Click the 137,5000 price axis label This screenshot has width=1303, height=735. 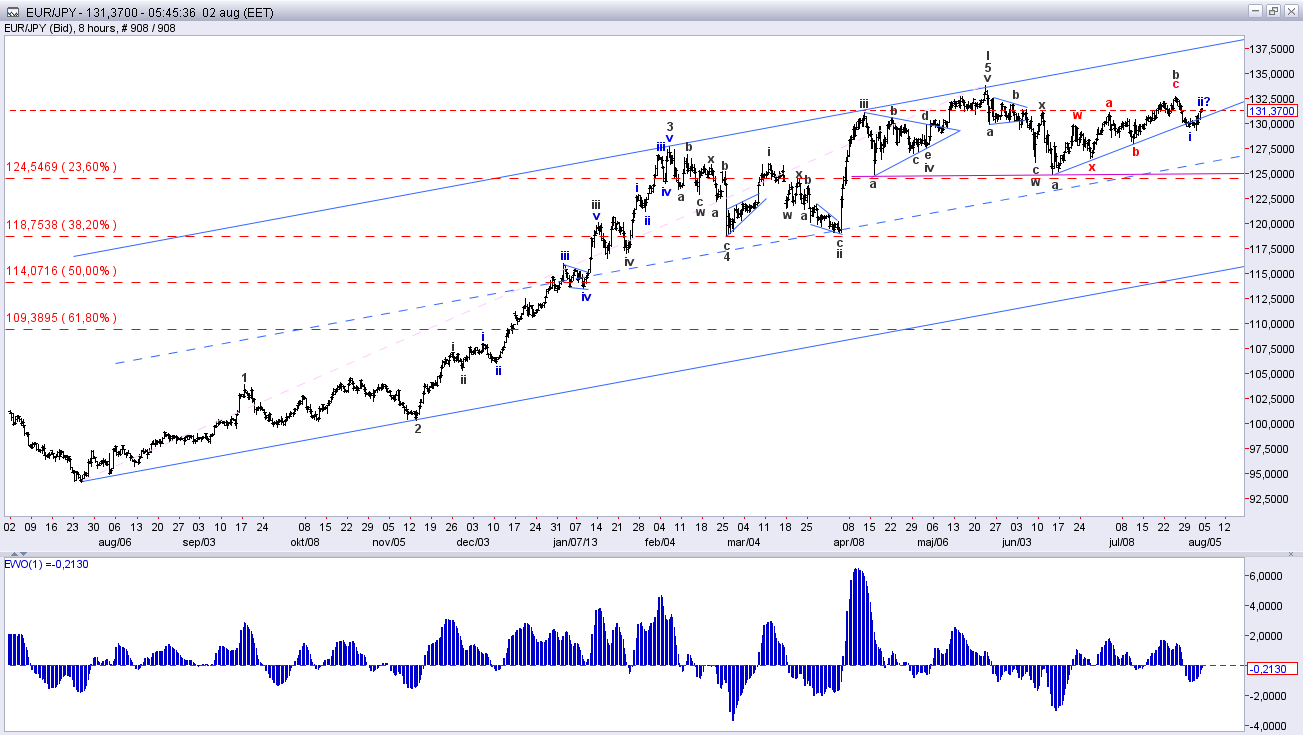[x=1274, y=49]
